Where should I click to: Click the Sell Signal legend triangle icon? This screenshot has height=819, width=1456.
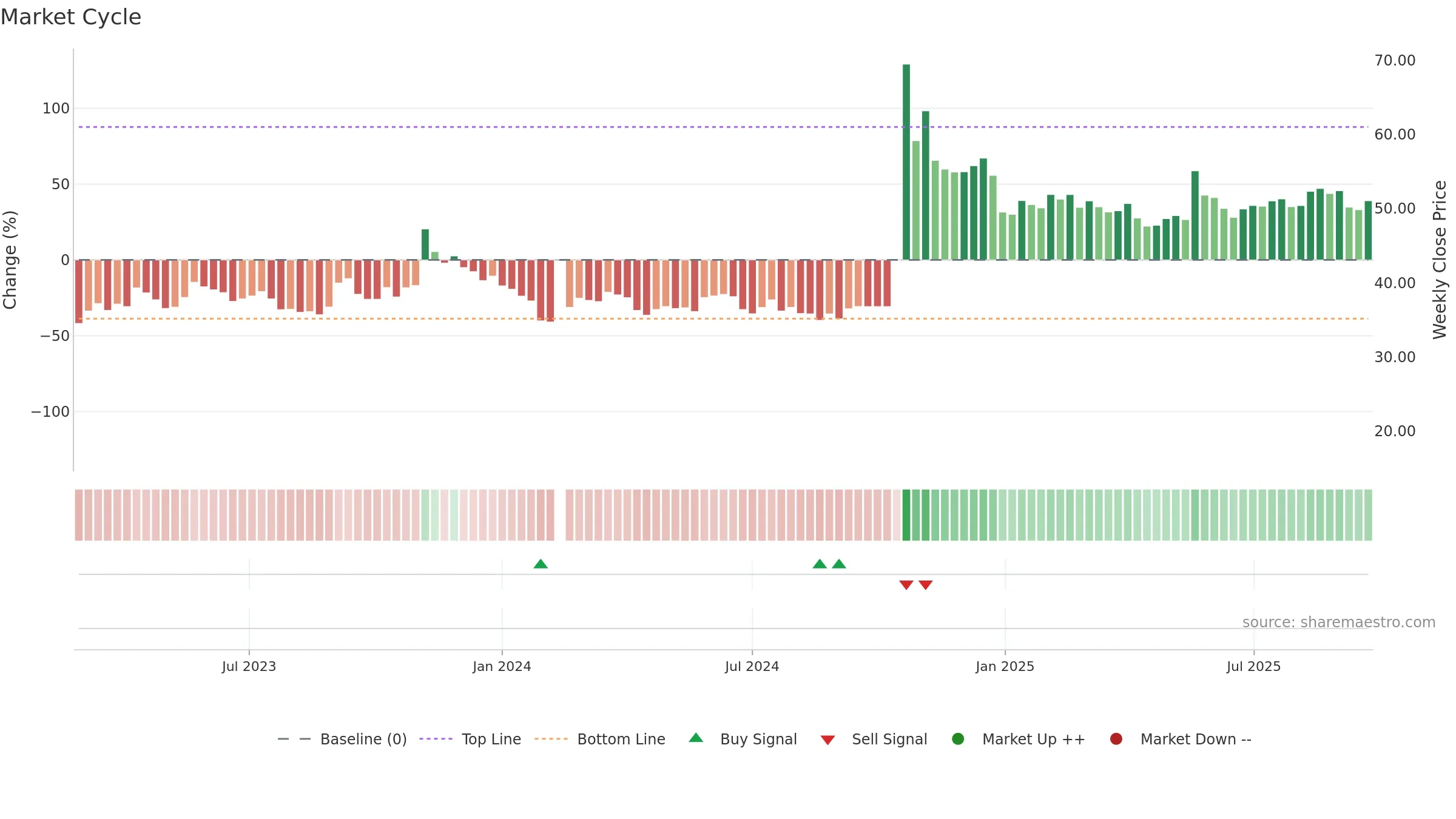(827, 740)
